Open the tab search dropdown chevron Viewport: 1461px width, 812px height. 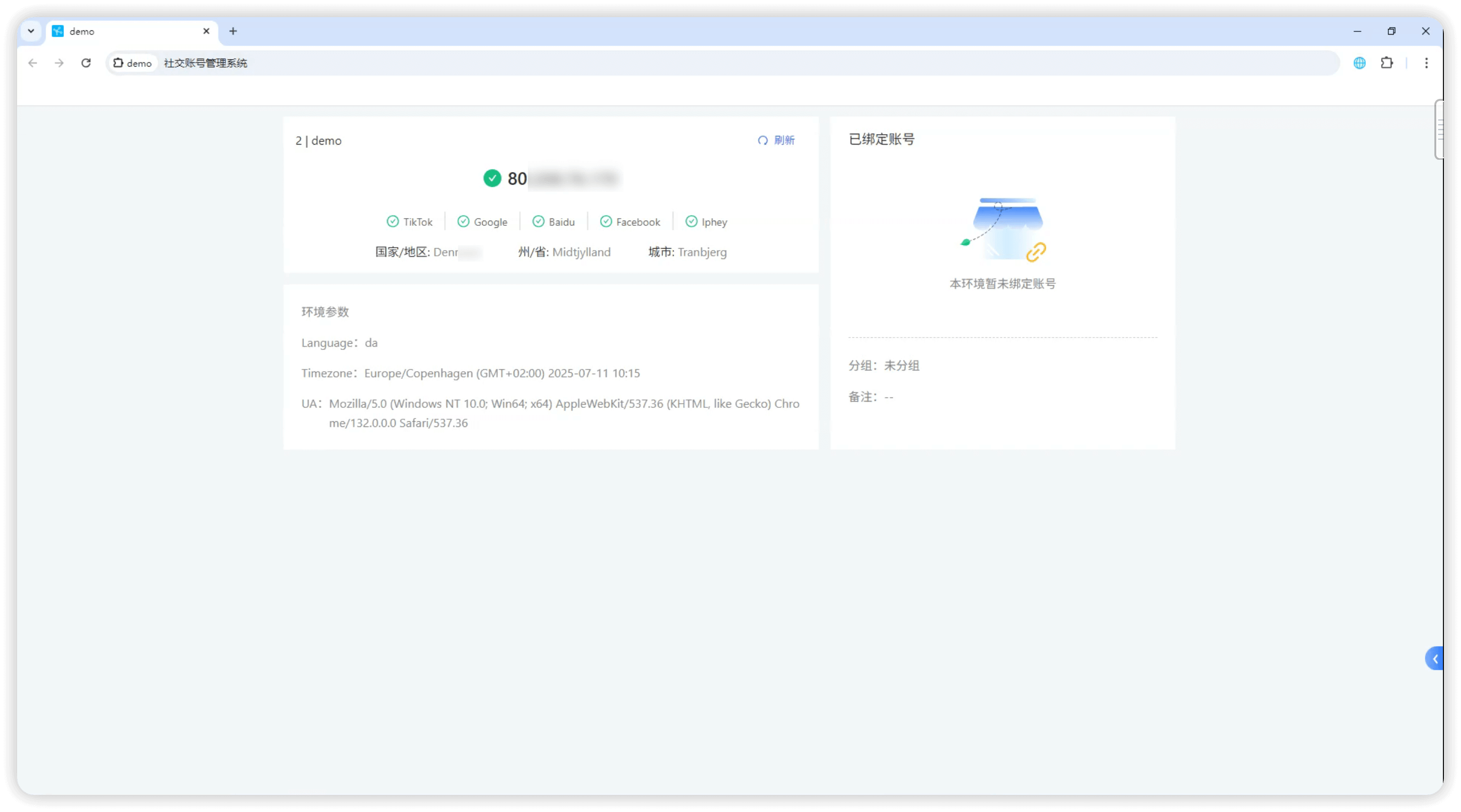point(31,31)
